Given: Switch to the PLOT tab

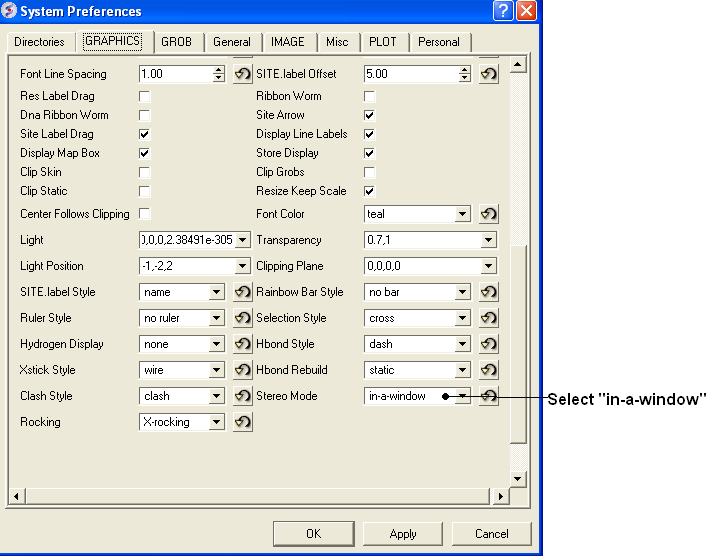Looking at the screenshot, I should pyautogui.click(x=382, y=42).
